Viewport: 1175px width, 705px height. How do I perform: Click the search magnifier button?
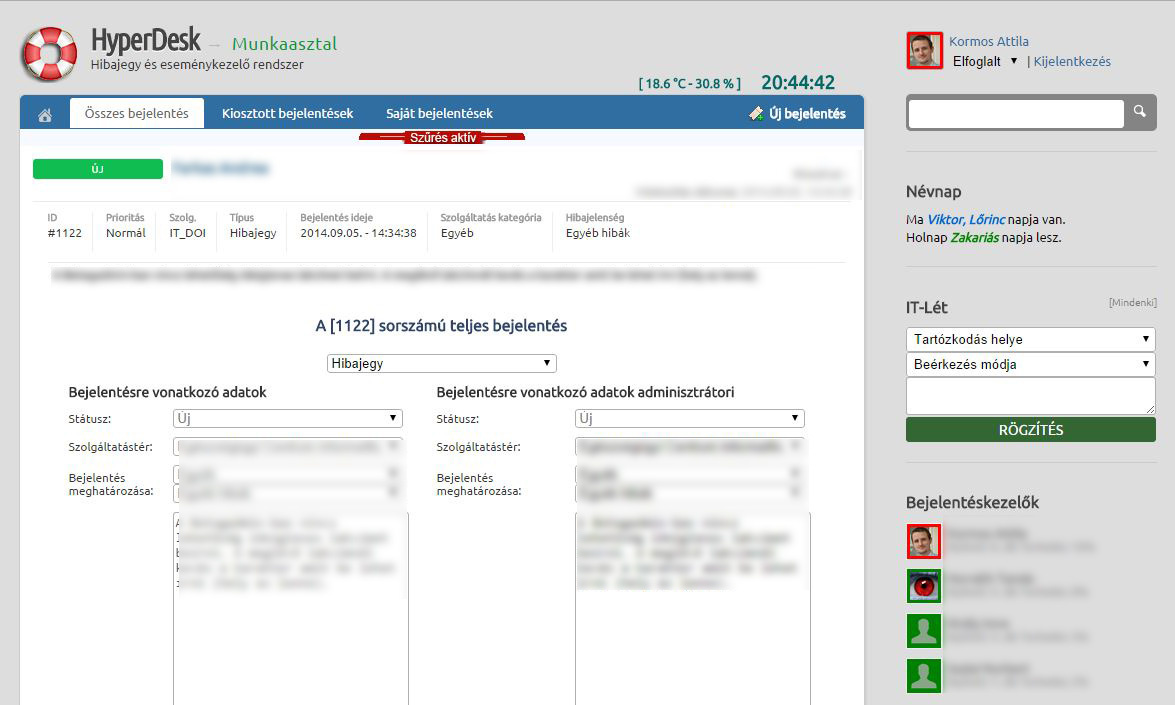1140,112
